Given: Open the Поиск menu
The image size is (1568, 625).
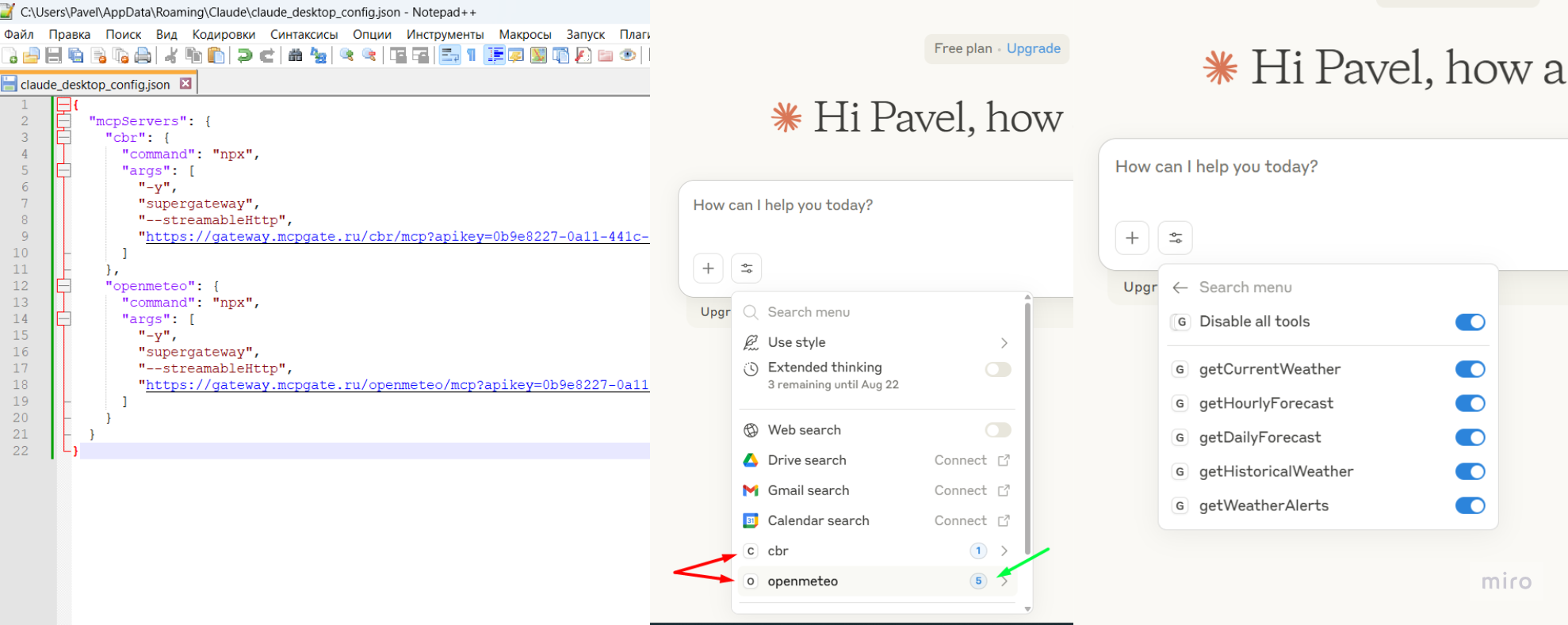Looking at the screenshot, I should coord(124,35).
